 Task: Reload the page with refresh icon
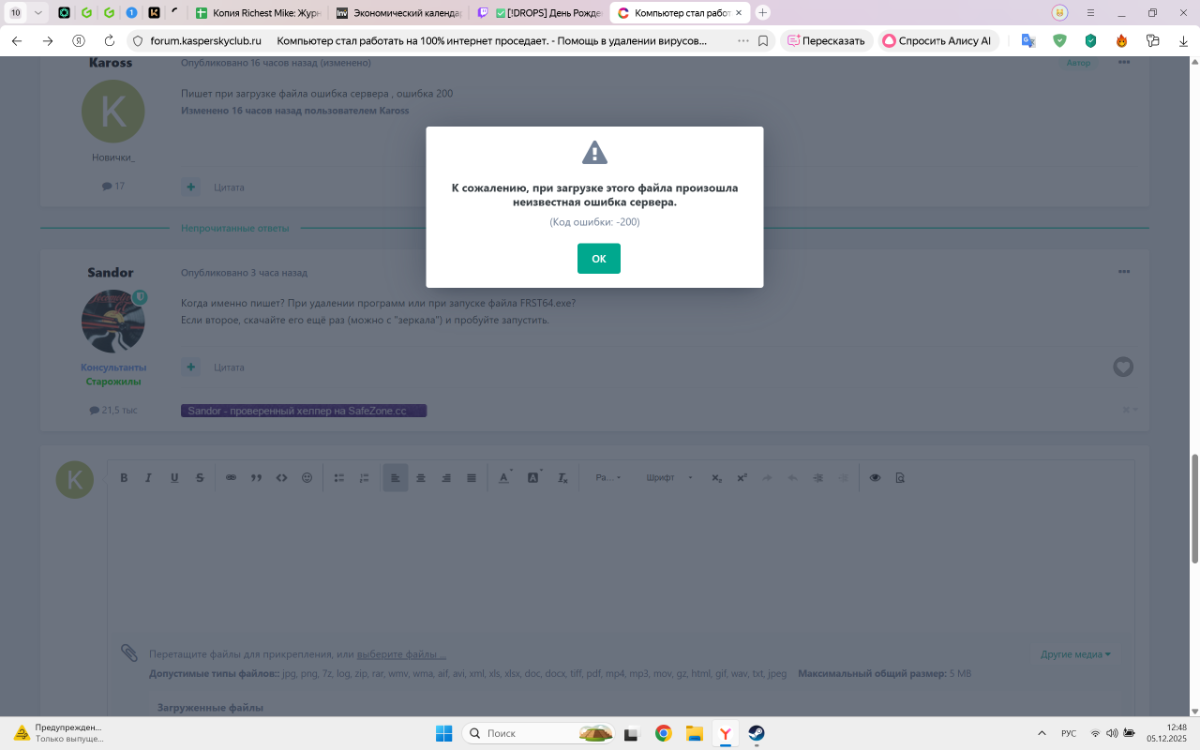[x=109, y=41]
